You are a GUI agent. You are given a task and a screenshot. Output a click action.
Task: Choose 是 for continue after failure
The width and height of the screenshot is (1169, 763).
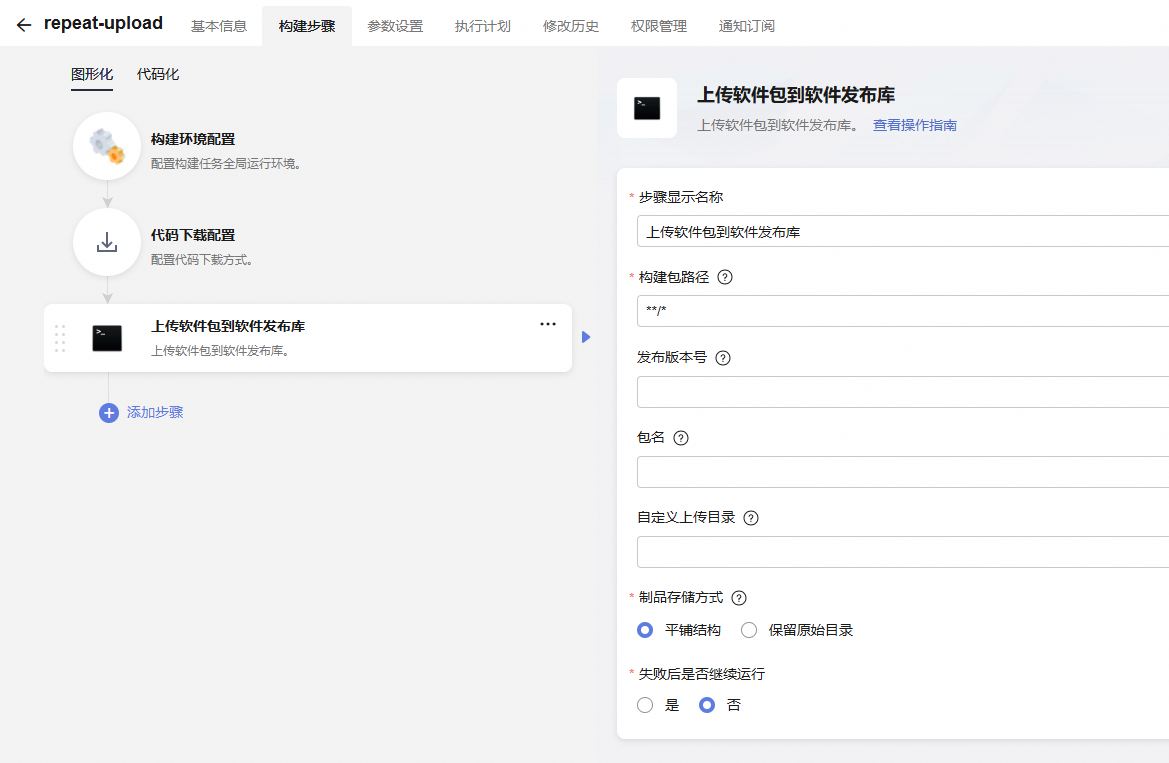[645, 706]
